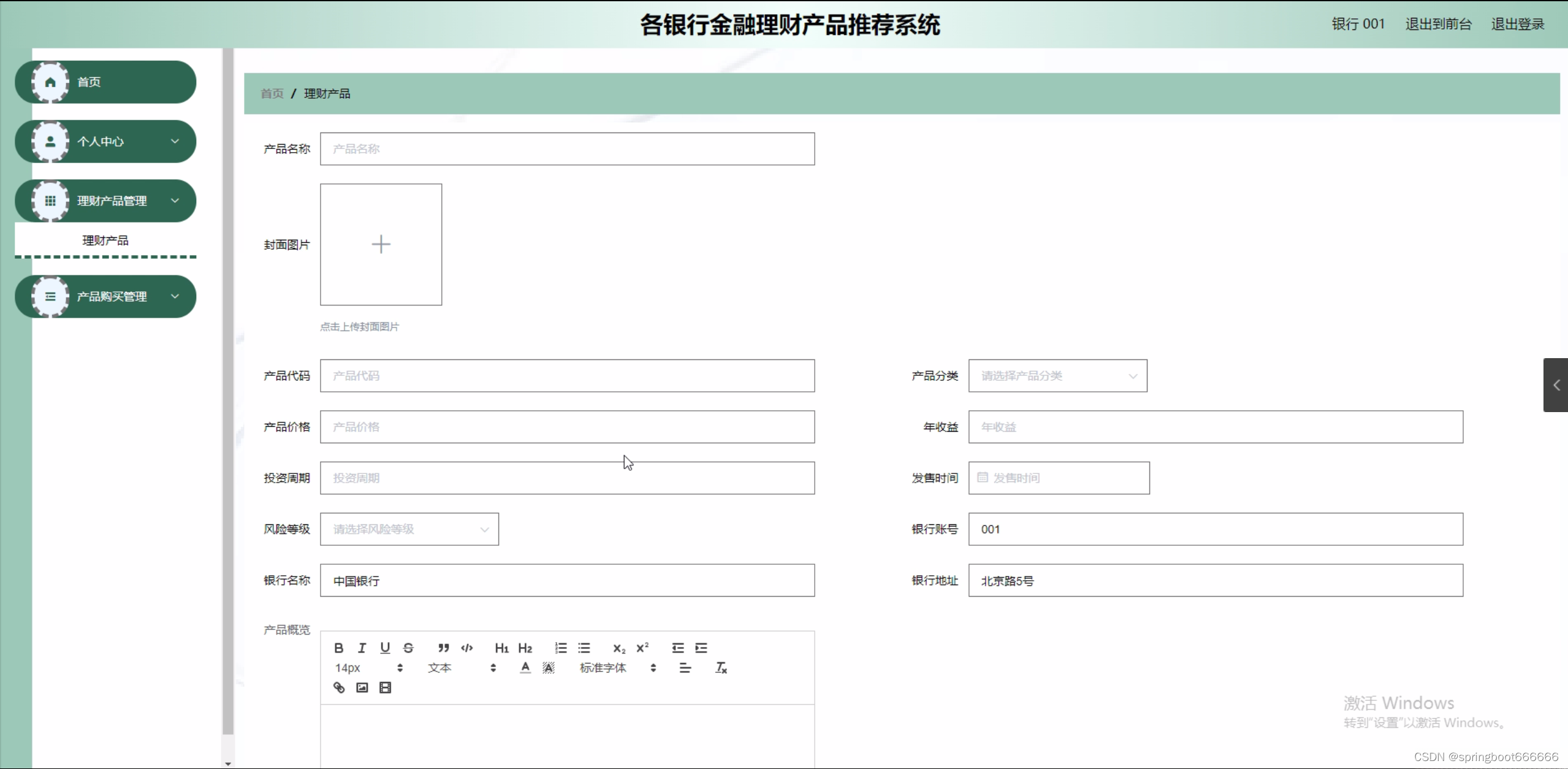Click 退出登录 link
The height and width of the screenshot is (769, 1568).
pyautogui.click(x=1517, y=24)
